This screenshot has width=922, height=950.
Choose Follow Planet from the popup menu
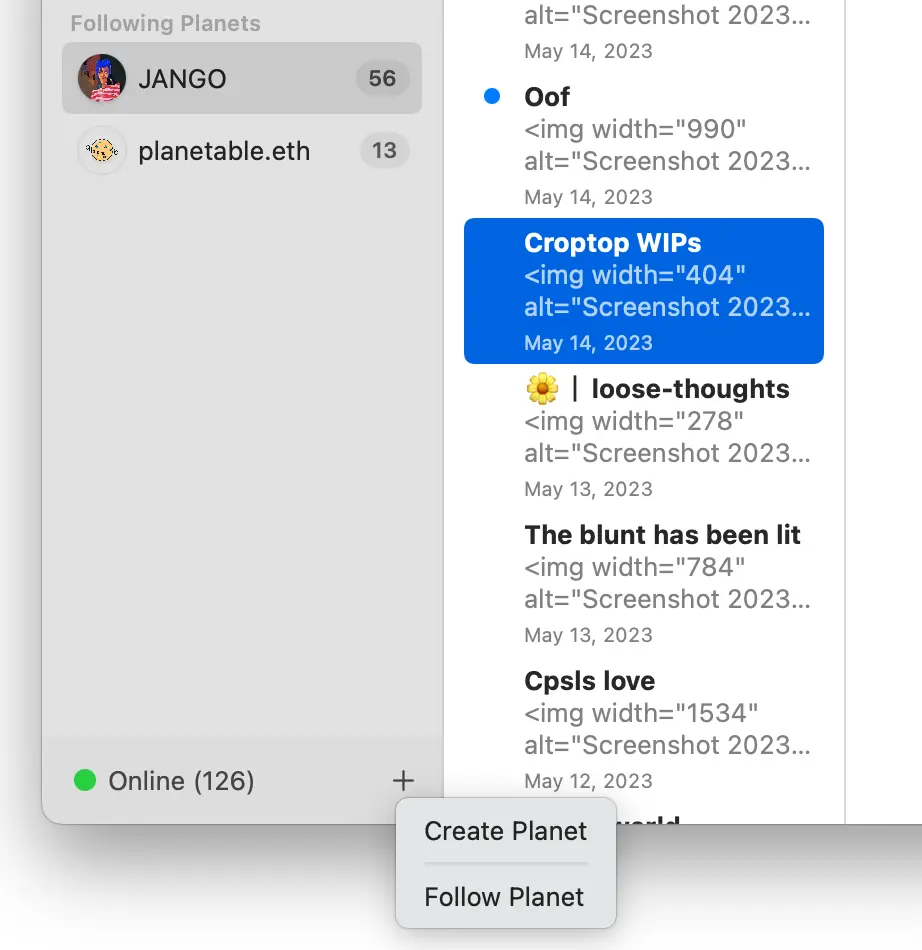coord(504,897)
